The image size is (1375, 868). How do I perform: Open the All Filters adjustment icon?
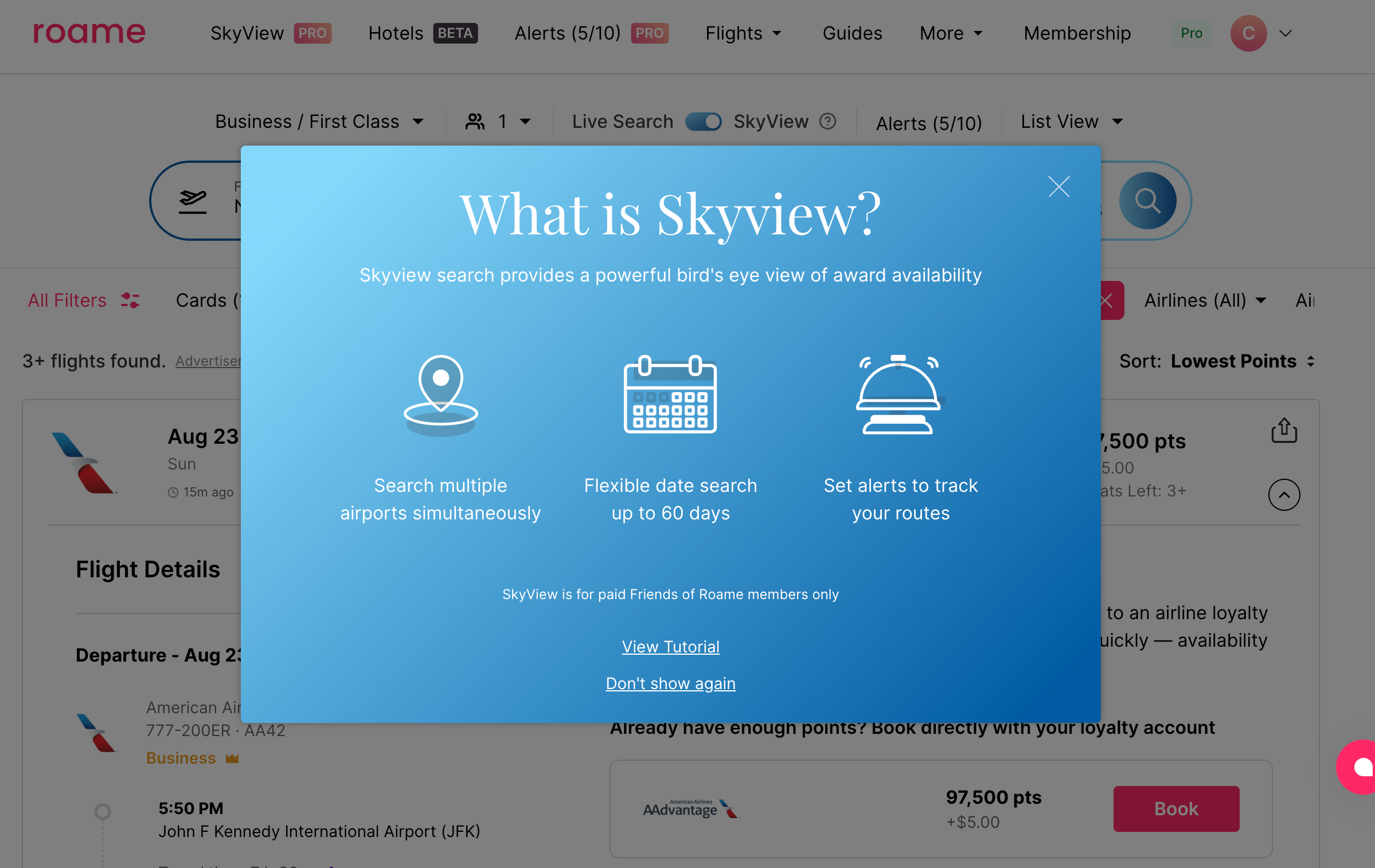(x=130, y=300)
